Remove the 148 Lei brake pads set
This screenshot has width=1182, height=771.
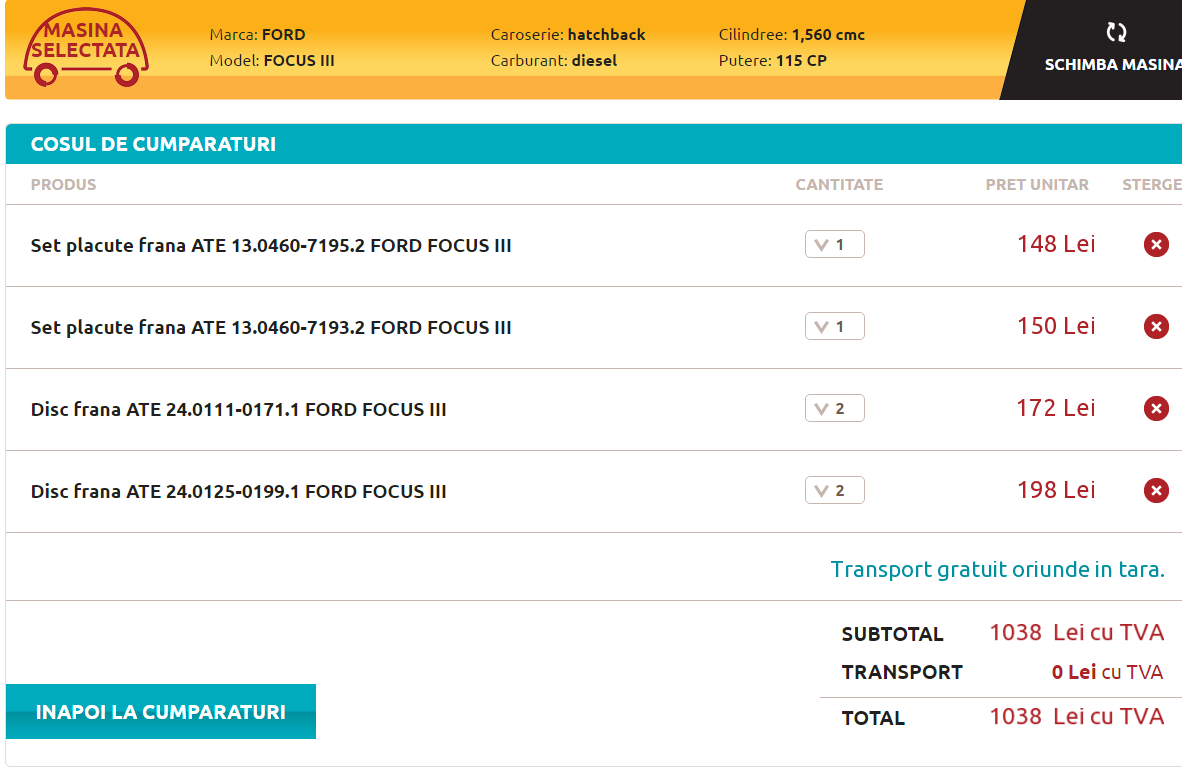(1156, 244)
